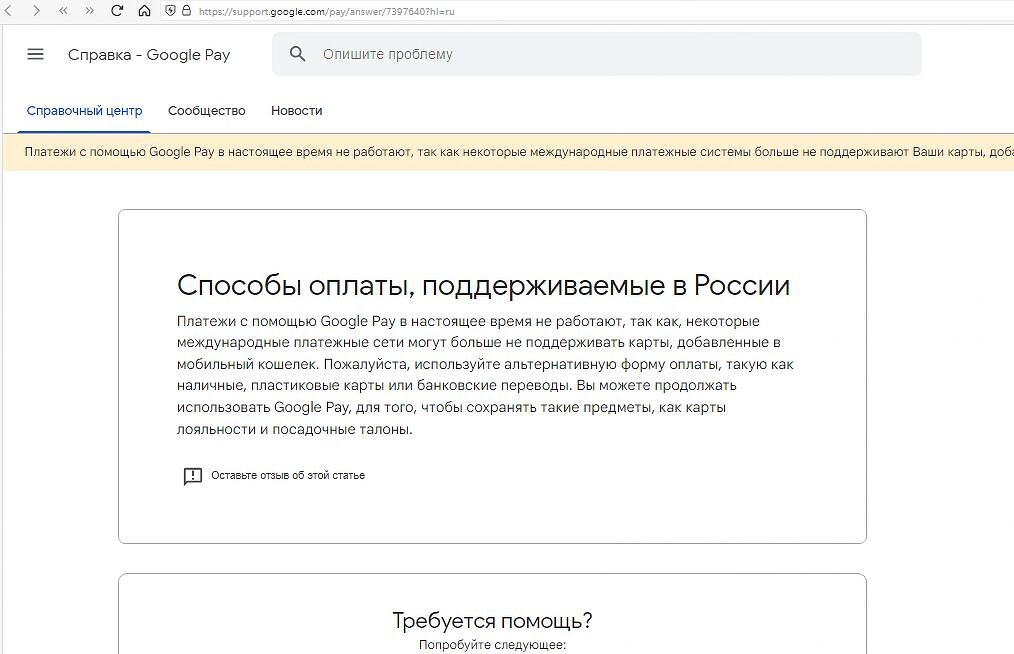Focus the 'Опишите проблему' search field

pyautogui.click(x=596, y=54)
